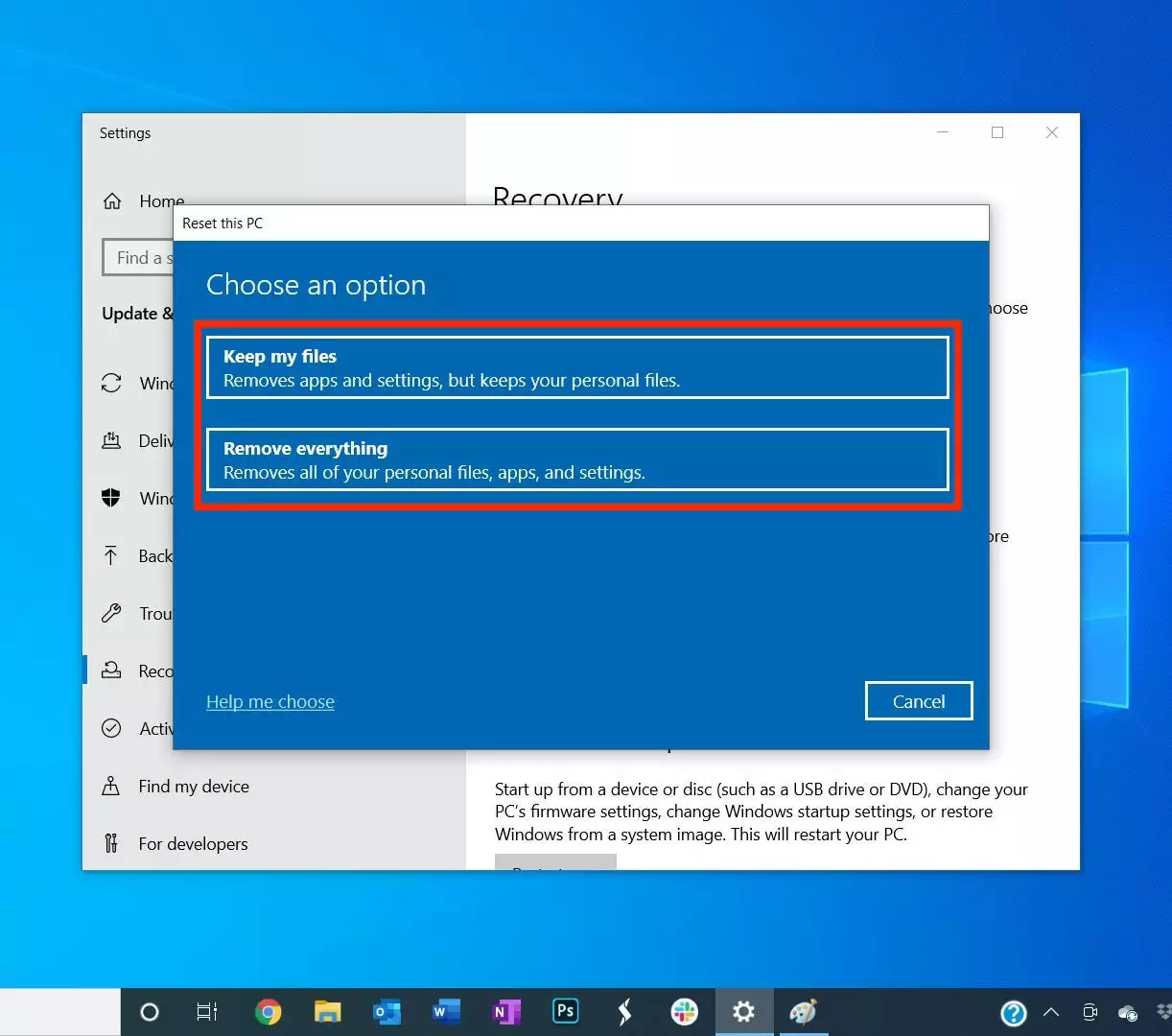
Task: Choose the Keep my files option
Action: click(576, 367)
